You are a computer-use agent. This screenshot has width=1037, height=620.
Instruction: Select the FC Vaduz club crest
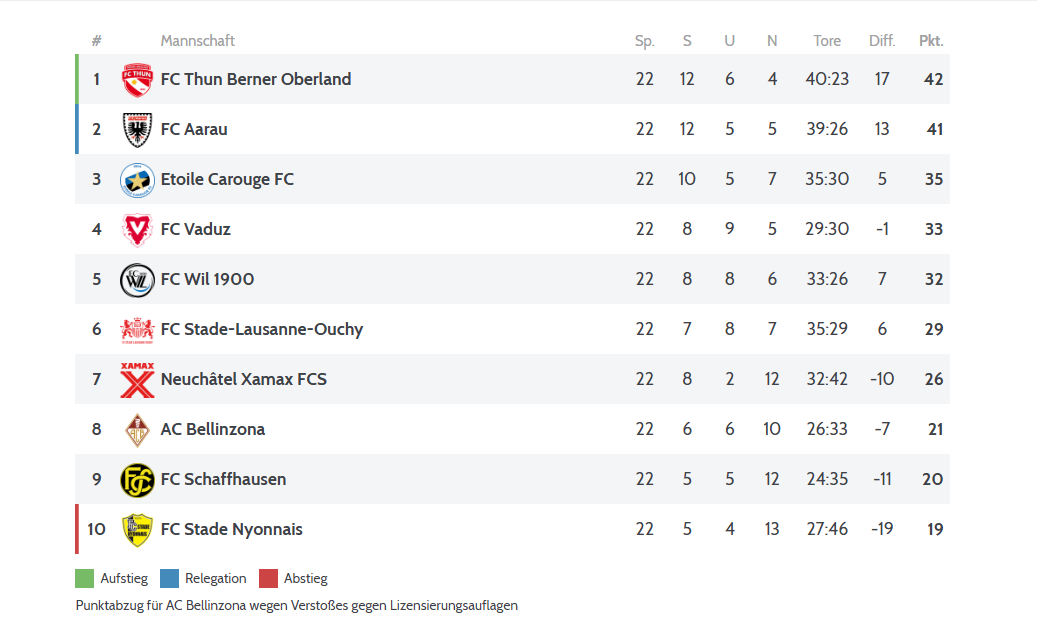click(137, 230)
